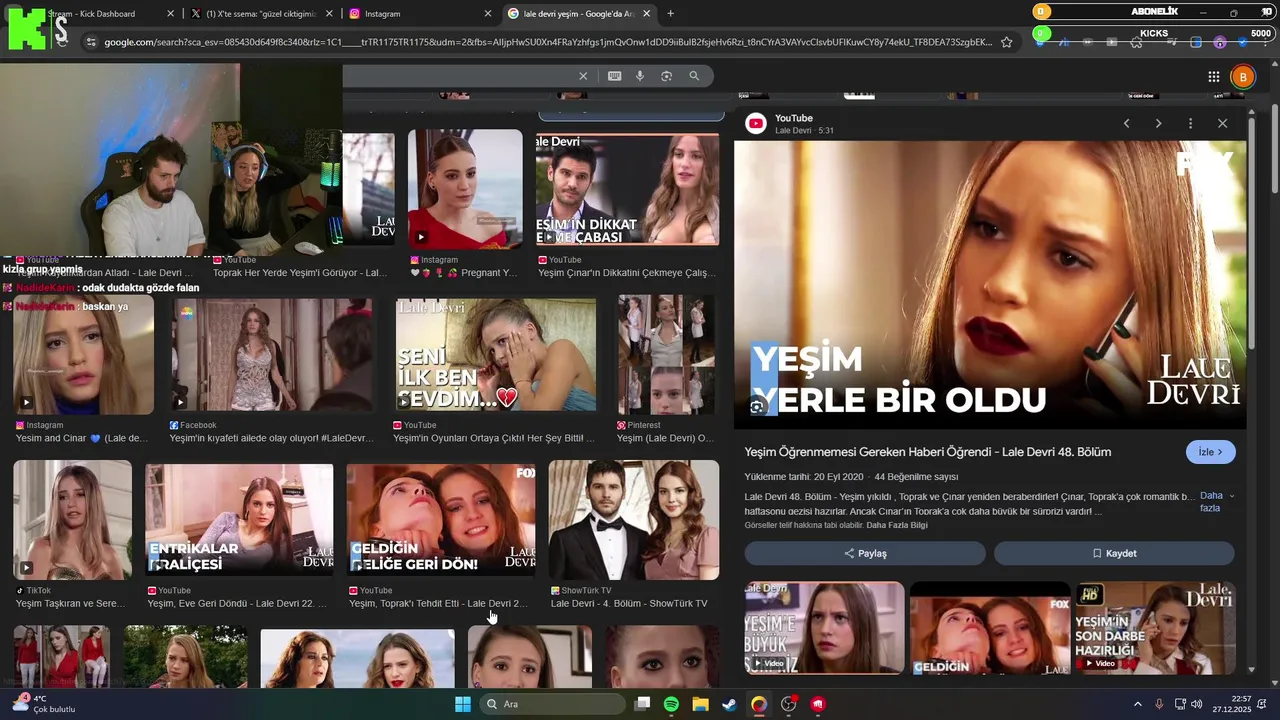Click the magnifying glass search icon

(694, 76)
